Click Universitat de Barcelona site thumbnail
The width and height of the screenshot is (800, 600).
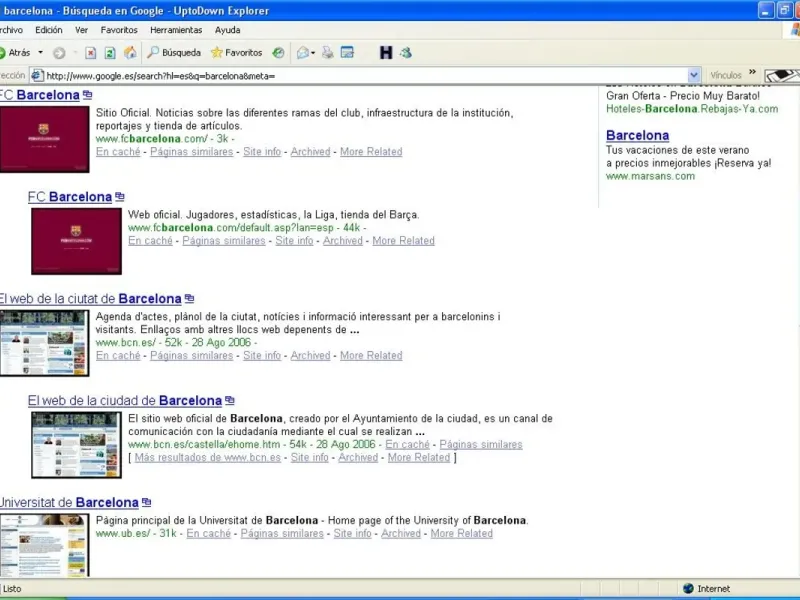(44, 546)
